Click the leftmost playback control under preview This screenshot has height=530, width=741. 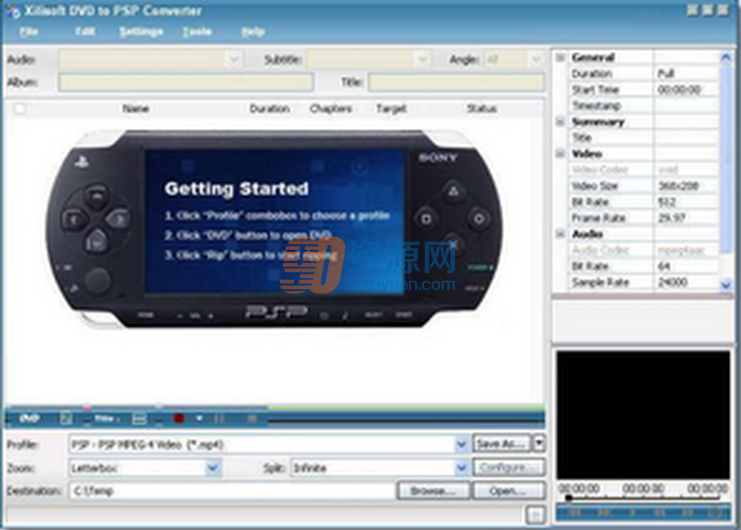[x=572, y=513]
